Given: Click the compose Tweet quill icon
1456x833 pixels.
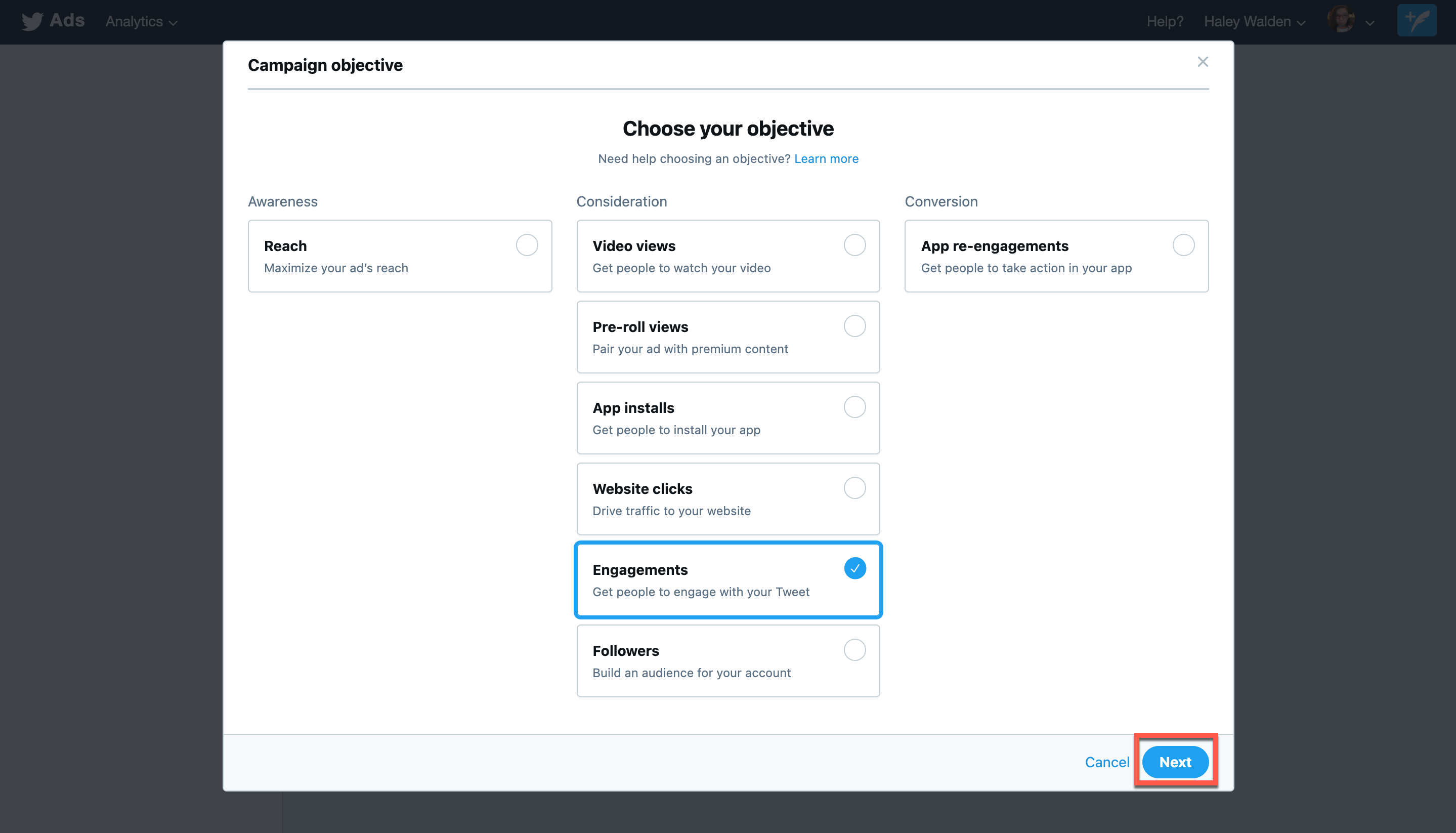Looking at the screenshot, I should pos(1416,21).
